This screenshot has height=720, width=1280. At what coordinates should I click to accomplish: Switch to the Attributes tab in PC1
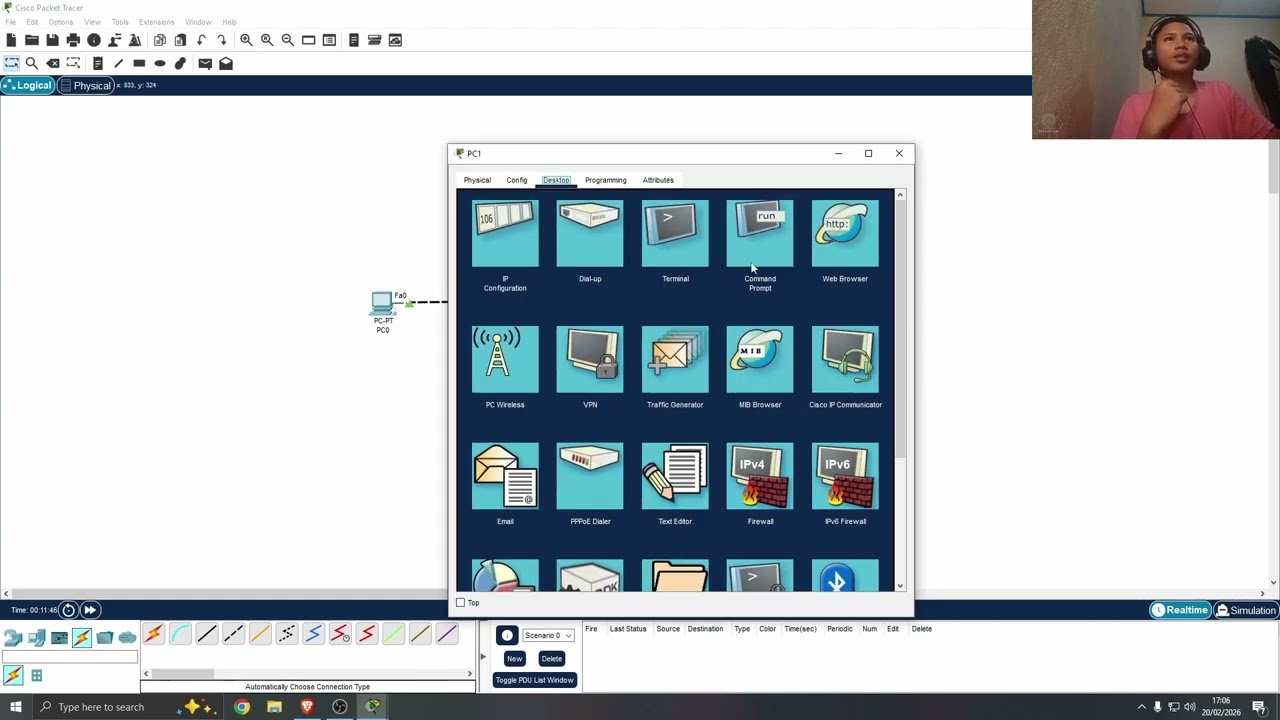click(x=658, y=180)
